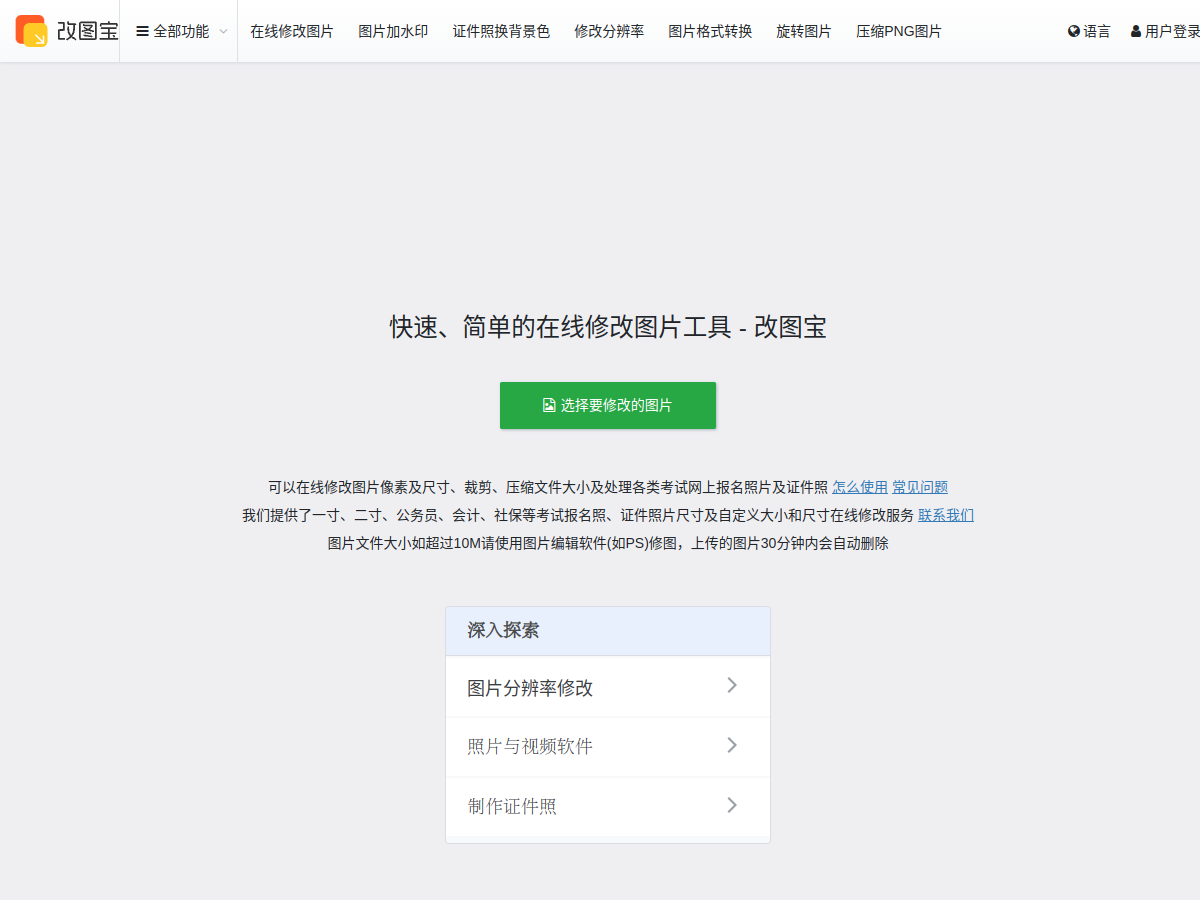The image size is (1200, 900).
Task: Click the user icon beside 用户登录
Action: click(x=1136, y=31)
